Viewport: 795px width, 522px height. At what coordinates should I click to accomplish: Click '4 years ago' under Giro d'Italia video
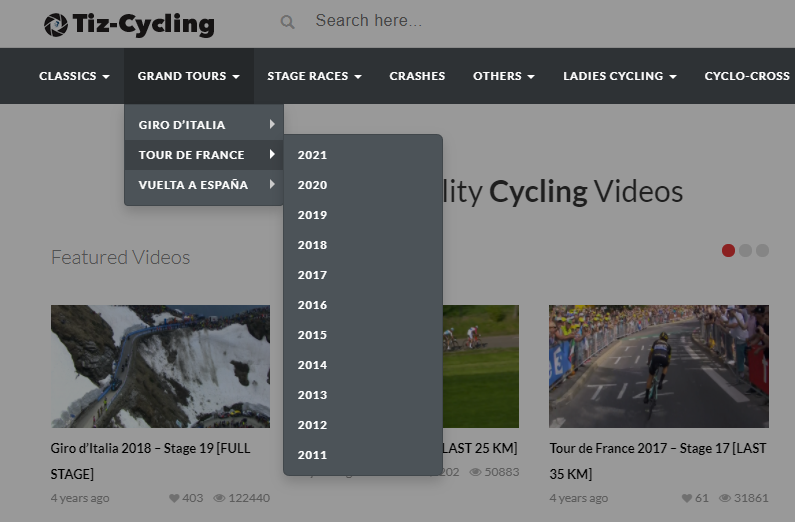(x=80, y=498)
